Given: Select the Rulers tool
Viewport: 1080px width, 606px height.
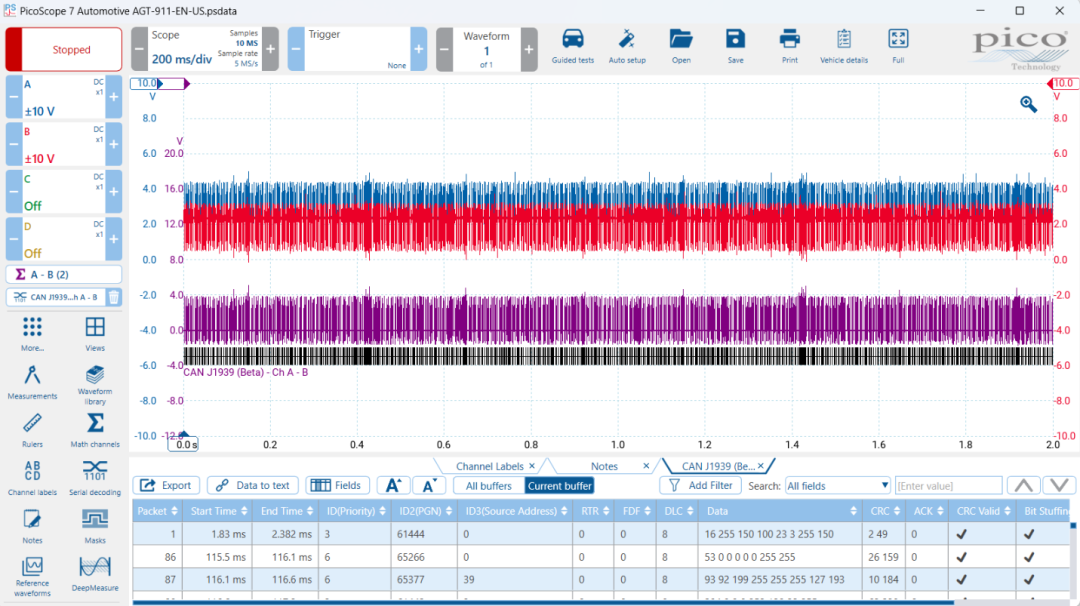Looking at the screenshot, I should pos(32,430).
